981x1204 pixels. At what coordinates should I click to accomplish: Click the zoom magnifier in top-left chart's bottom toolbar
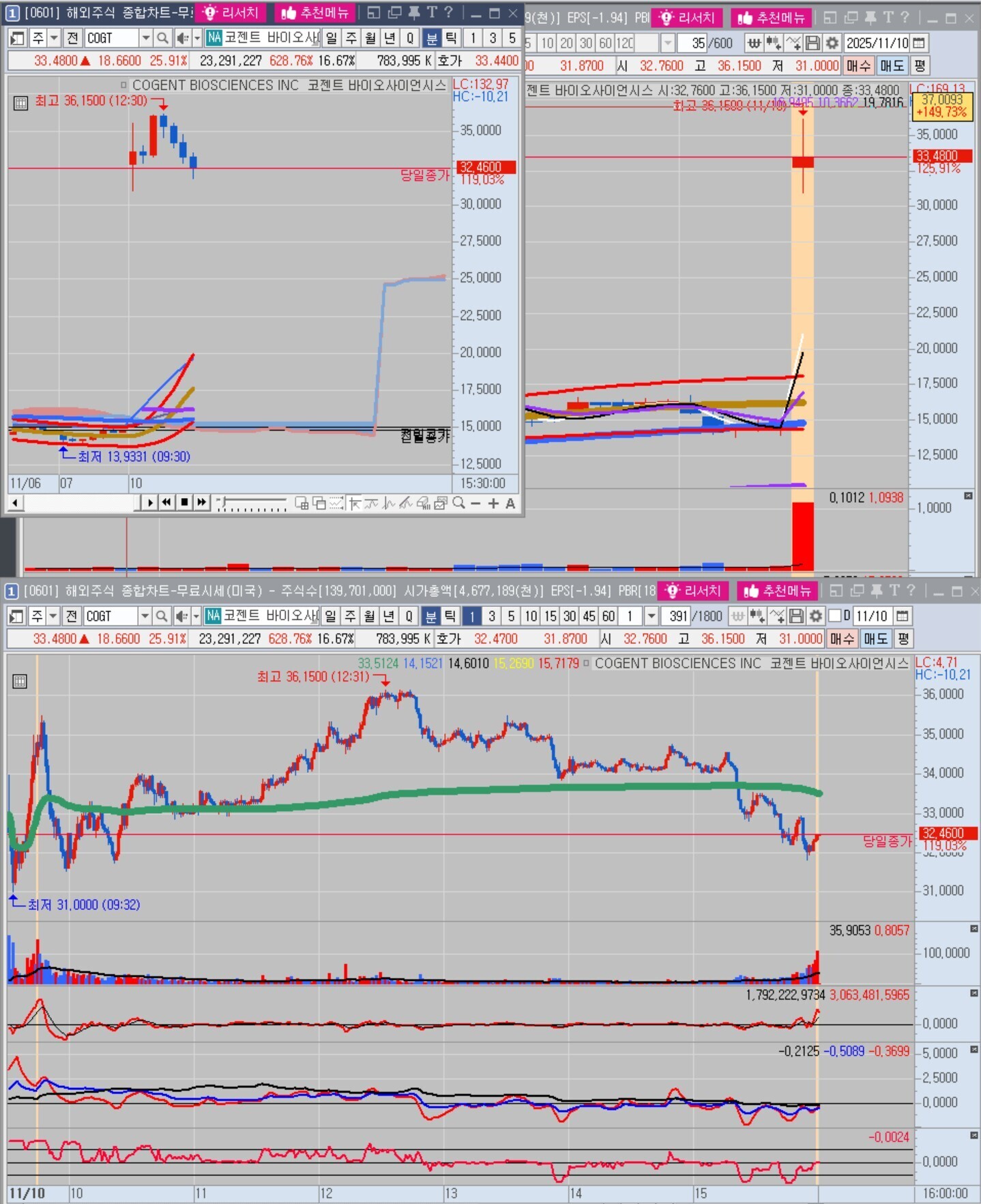(459, 503)
